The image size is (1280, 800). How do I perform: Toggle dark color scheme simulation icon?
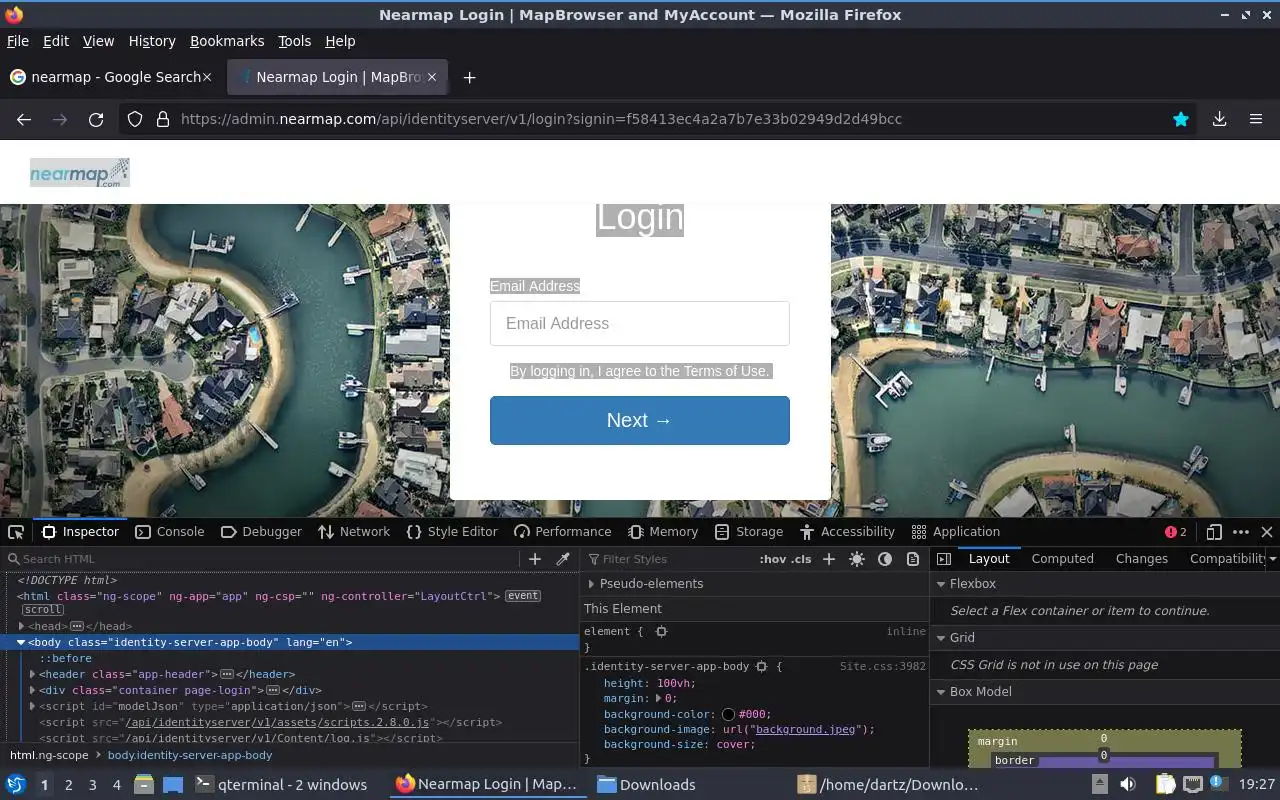tap(885, 559)
